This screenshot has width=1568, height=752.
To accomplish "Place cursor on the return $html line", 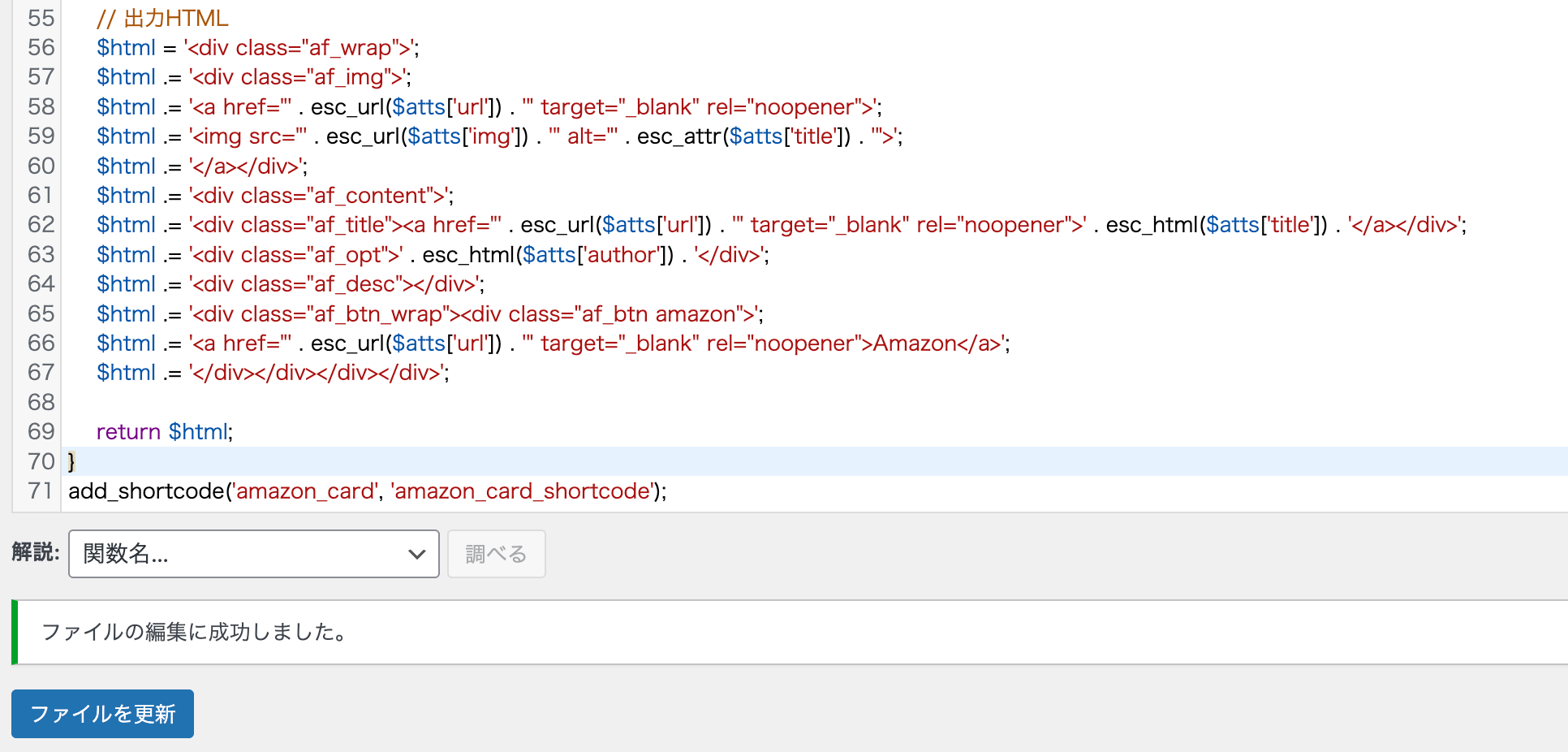I will [x=164, y=432].
